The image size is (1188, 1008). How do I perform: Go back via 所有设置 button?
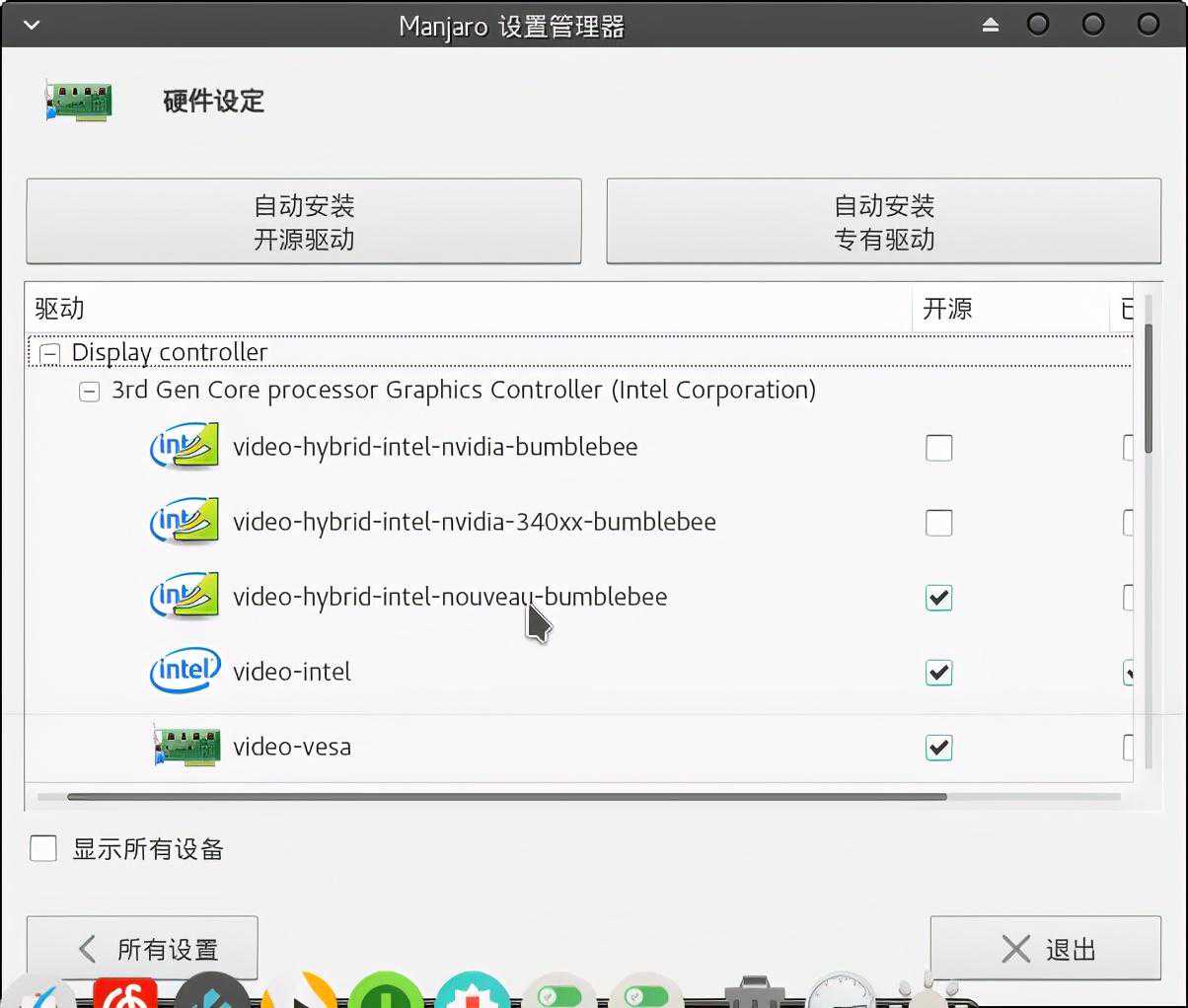coord(142,949)
